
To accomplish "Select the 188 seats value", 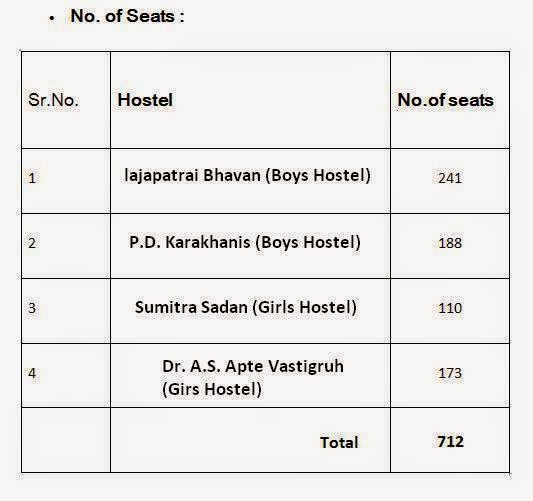I will coord(450,243).
